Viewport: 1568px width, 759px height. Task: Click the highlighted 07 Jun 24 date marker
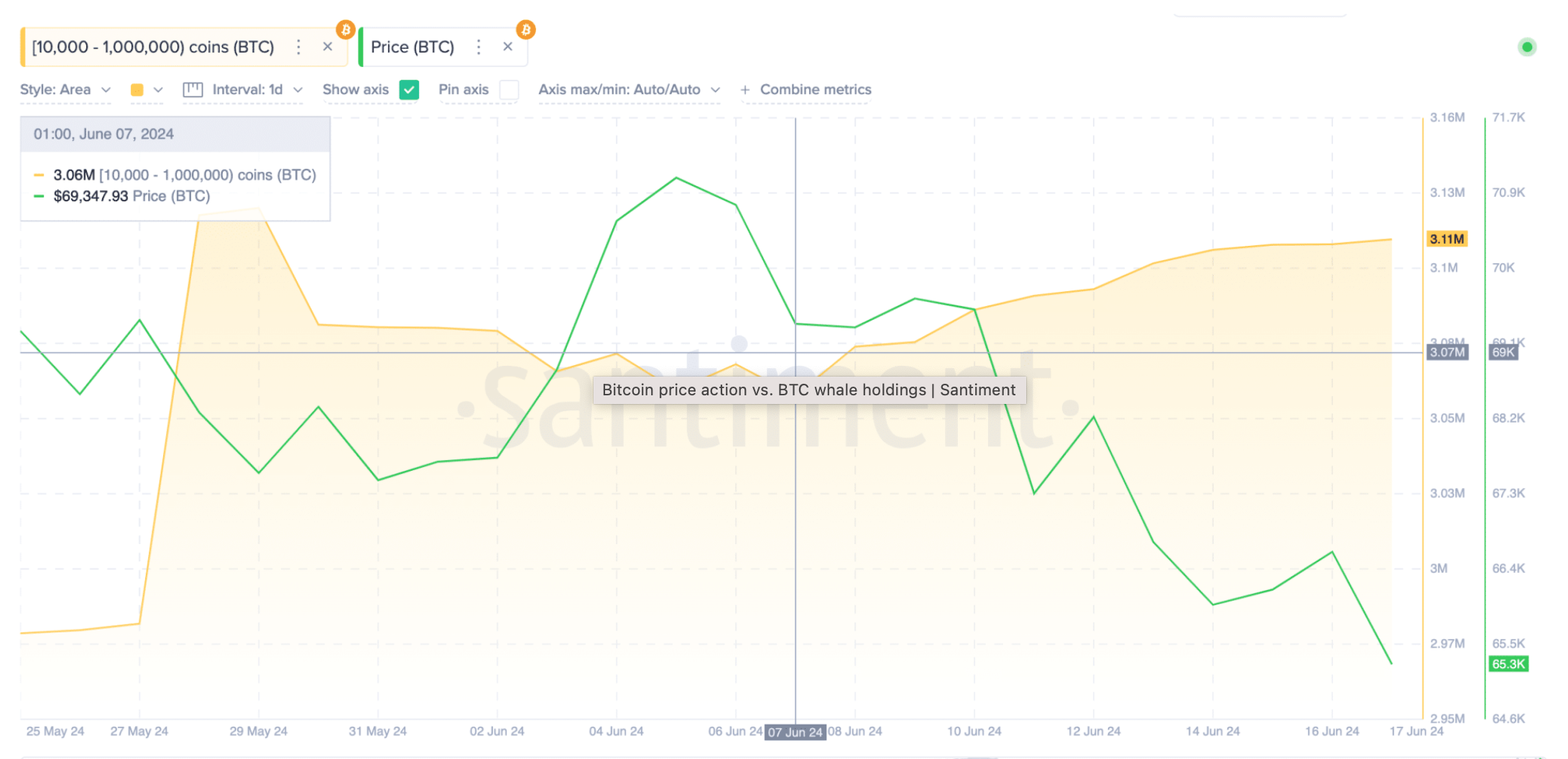coord(795,732)
